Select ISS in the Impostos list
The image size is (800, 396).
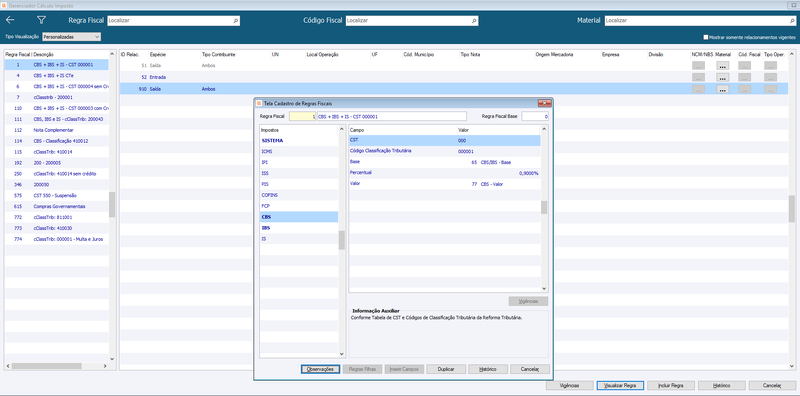[x=298, y=173]
